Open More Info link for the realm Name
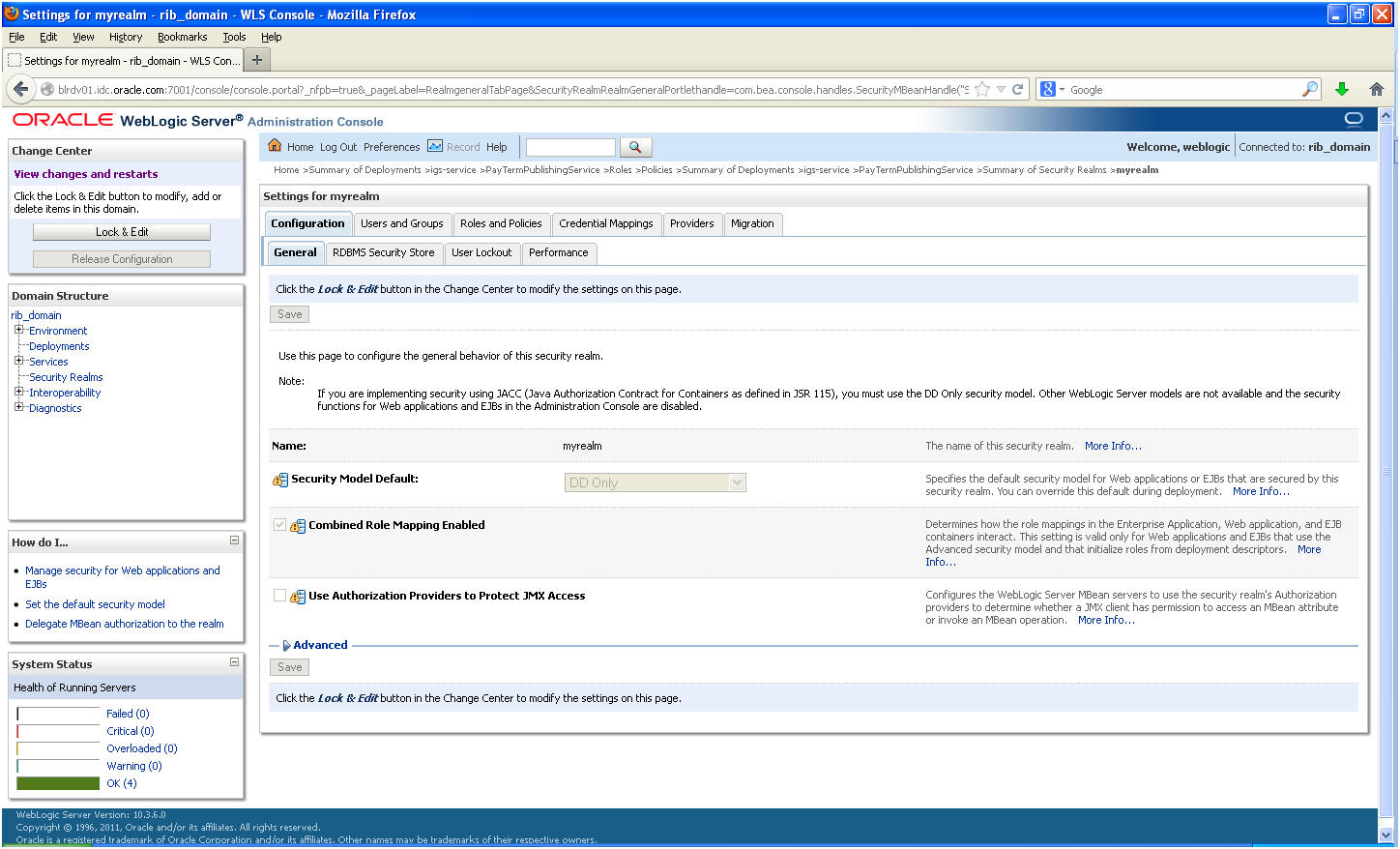Image resolution: width=1400 pixels, height=849 pixels. (1113, 446)
